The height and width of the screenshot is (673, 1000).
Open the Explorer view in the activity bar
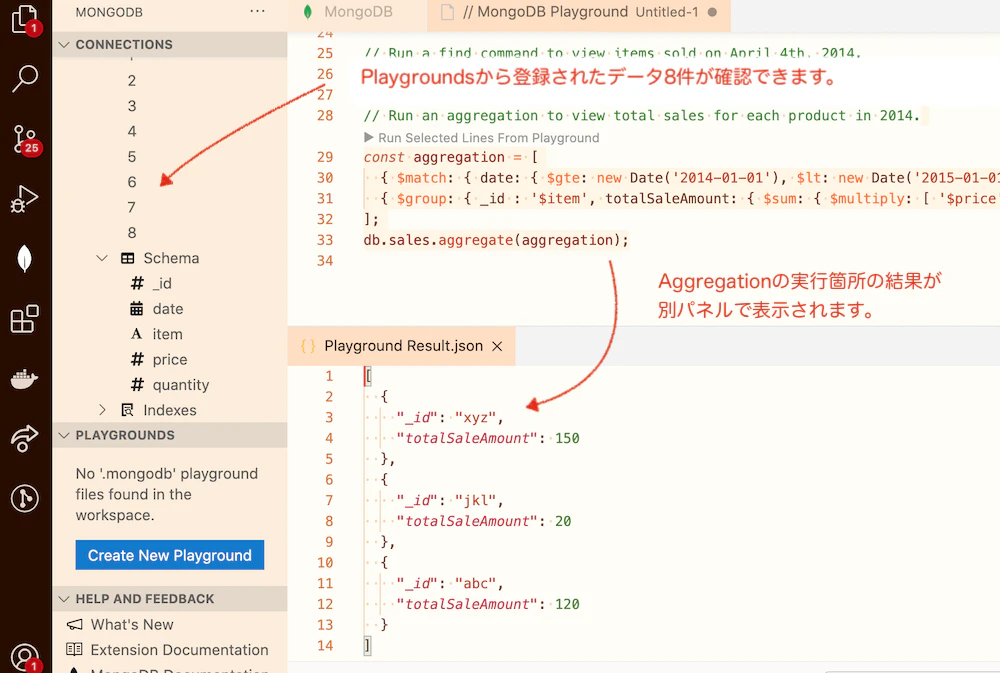click(26, 19)
